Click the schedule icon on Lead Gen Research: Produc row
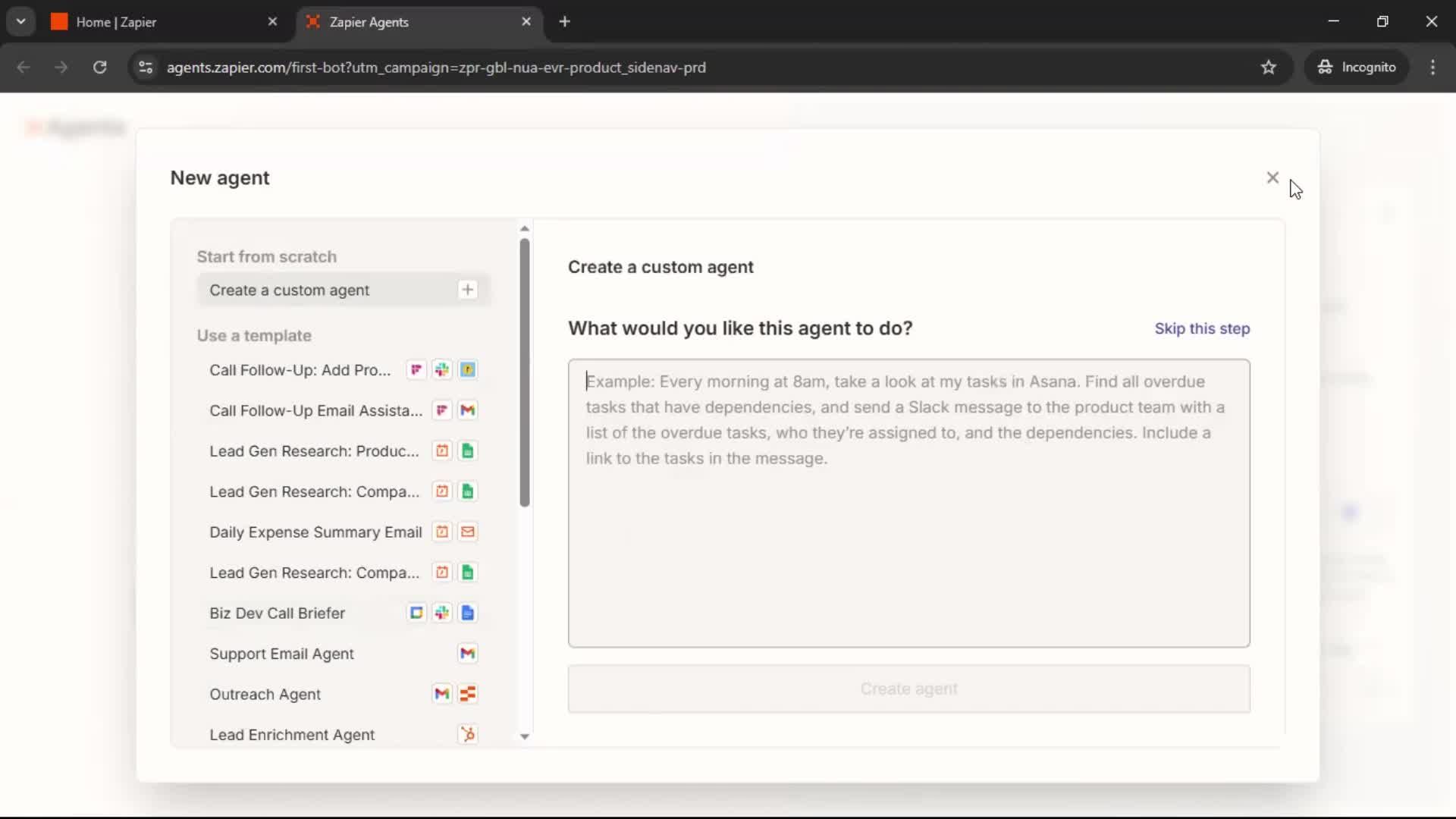The image size is (1456, 819). tap(442, 450)
